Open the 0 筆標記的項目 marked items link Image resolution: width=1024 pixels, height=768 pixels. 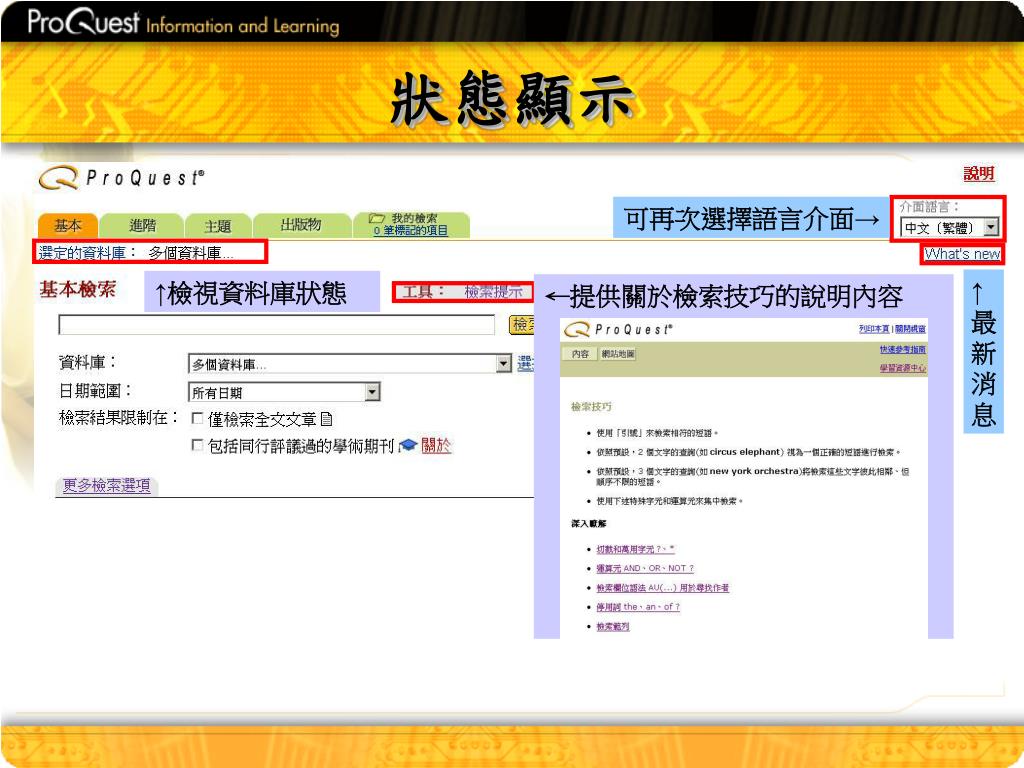(x=410, y=231)
